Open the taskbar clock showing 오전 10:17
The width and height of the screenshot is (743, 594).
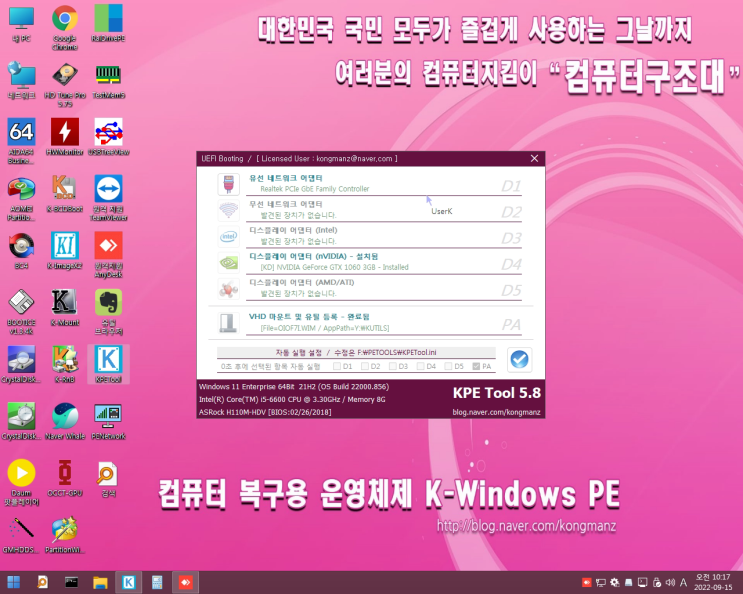point(713,582)
